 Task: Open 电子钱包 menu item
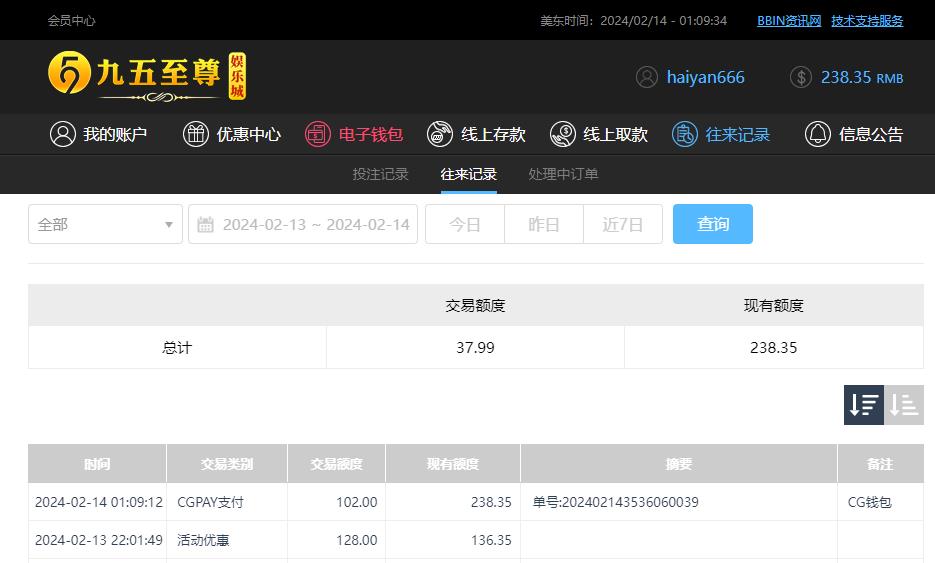(354, 134)
